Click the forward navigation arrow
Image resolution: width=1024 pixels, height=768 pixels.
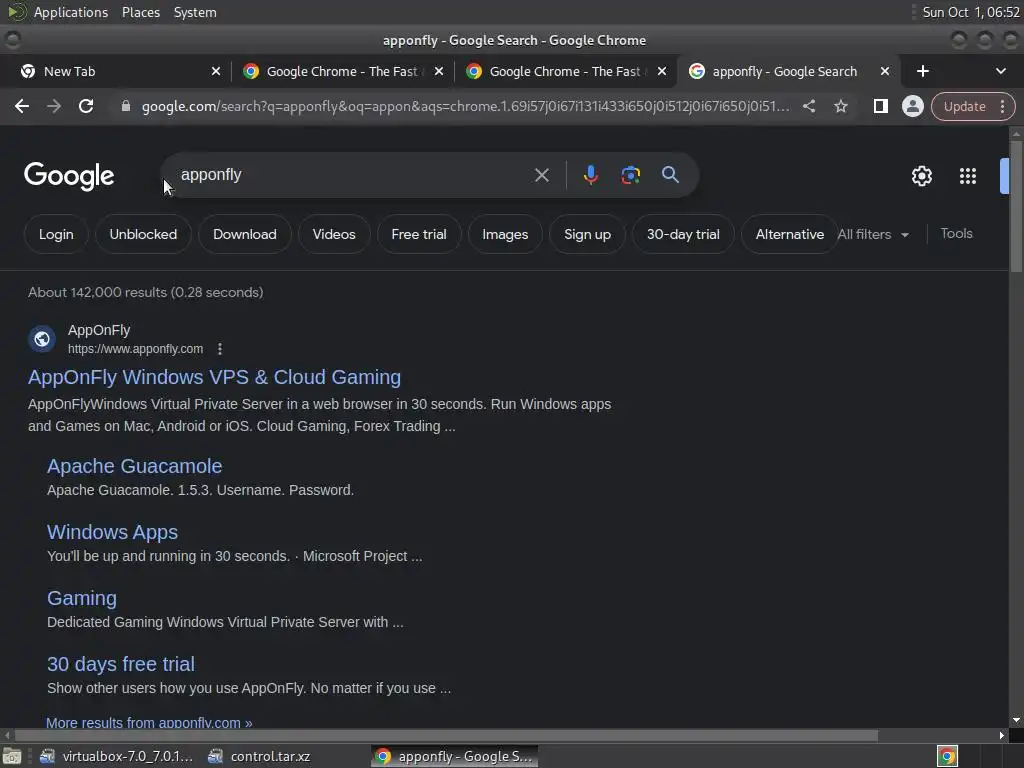point(54,106)
